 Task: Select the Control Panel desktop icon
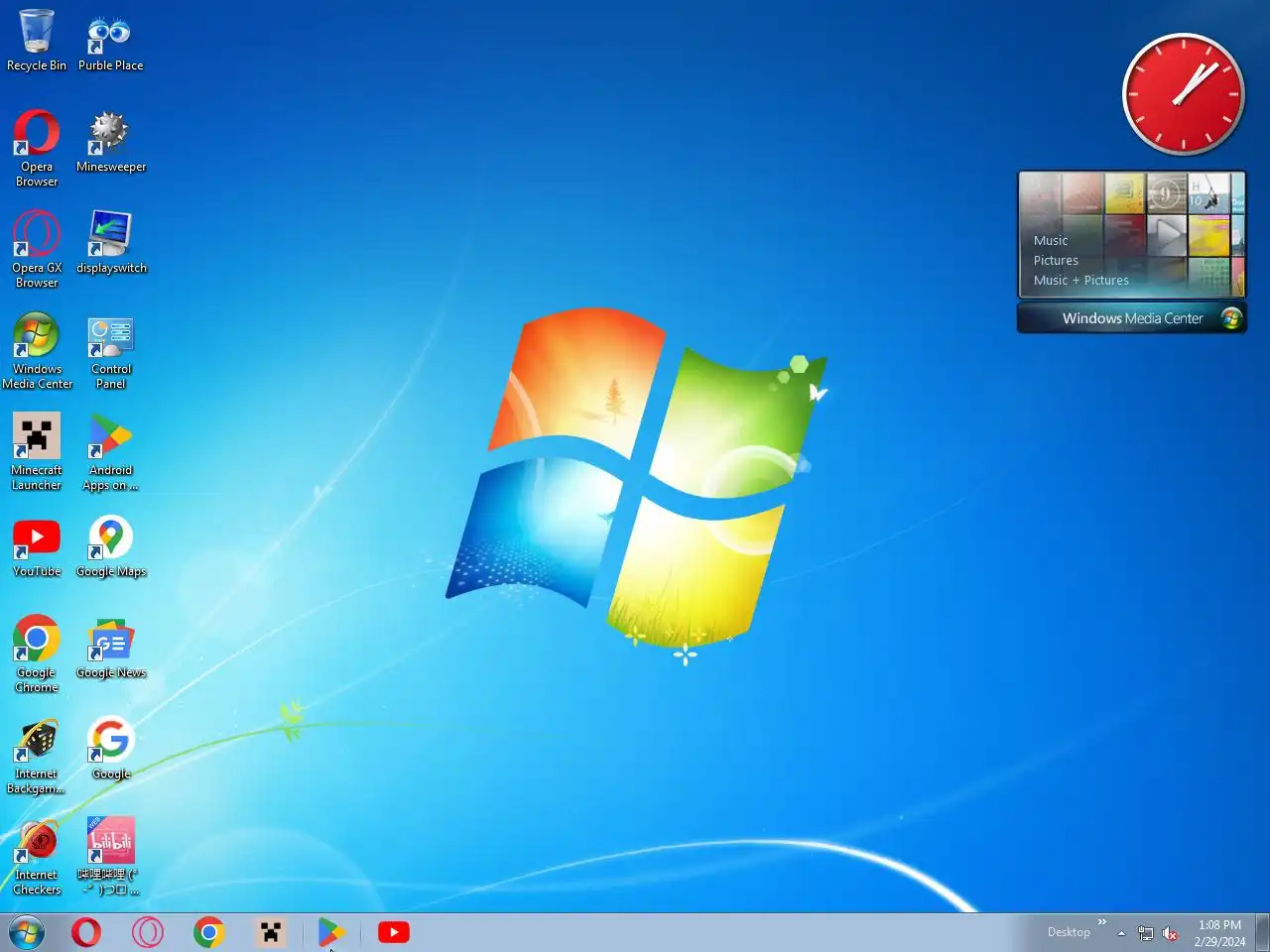click(110, 350)
